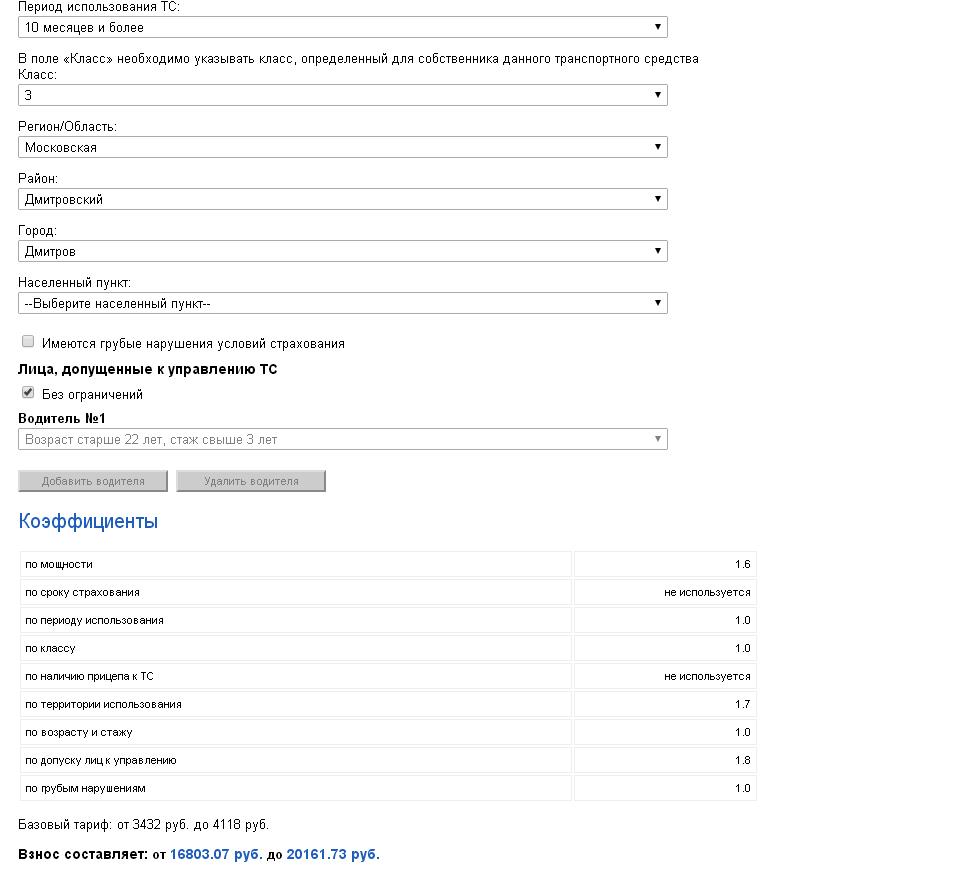Screen dimensions: 960x880
Task: Click the Коэффициенты section heading
Action: click(x=88, y=521)
